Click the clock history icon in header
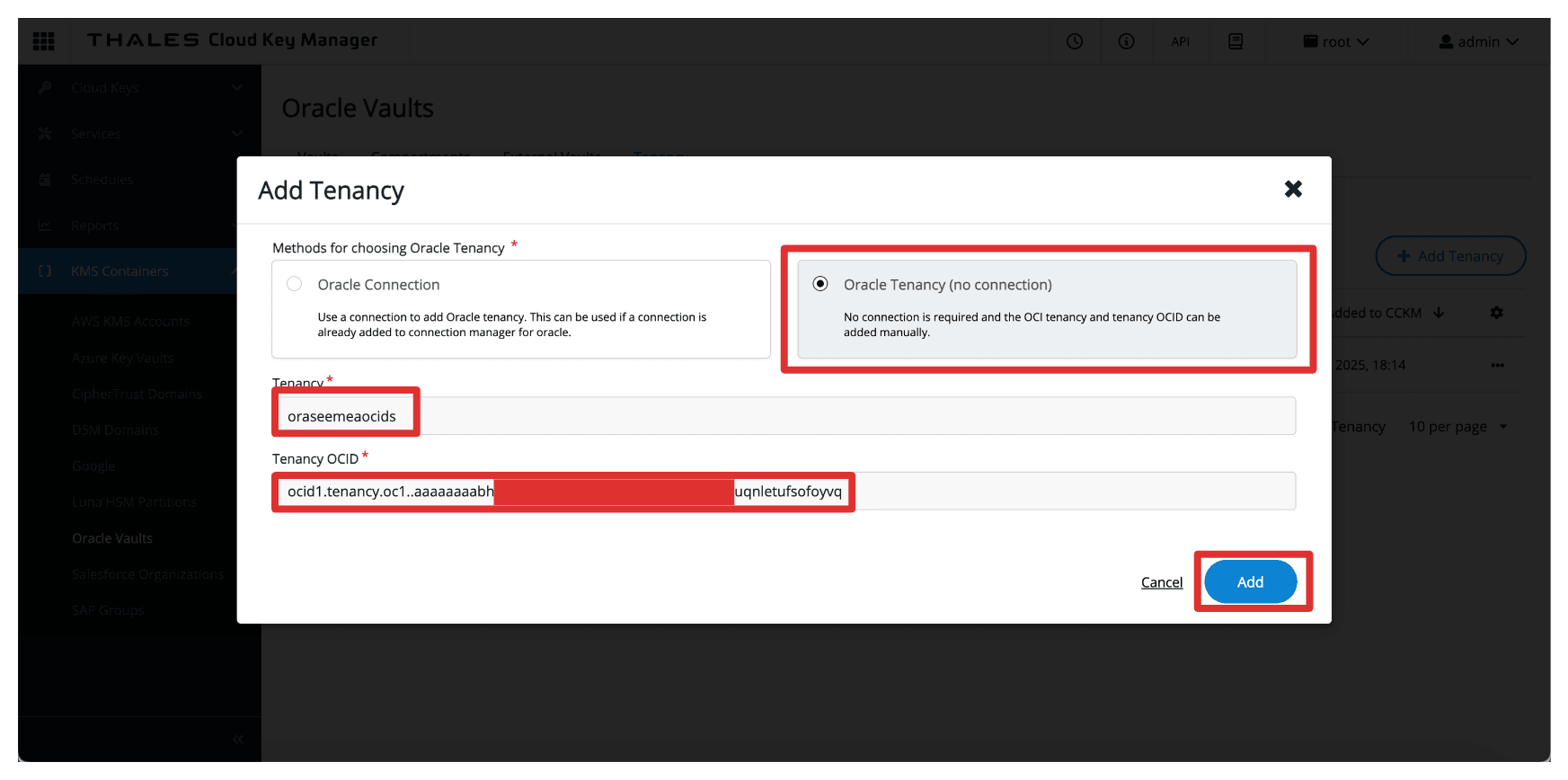 [1075, 41]
